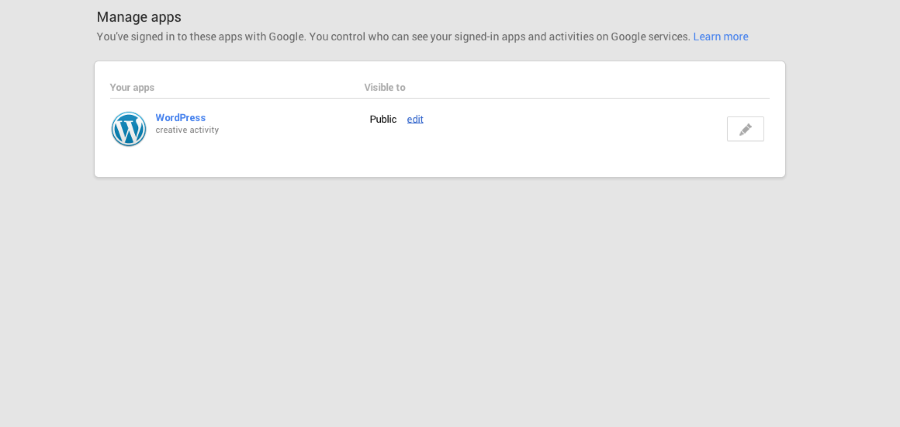This screenshot has height=427, width=900.
Task: Click the gray background below the apps card
Action: pyautogui.click(x=440, y=300)
